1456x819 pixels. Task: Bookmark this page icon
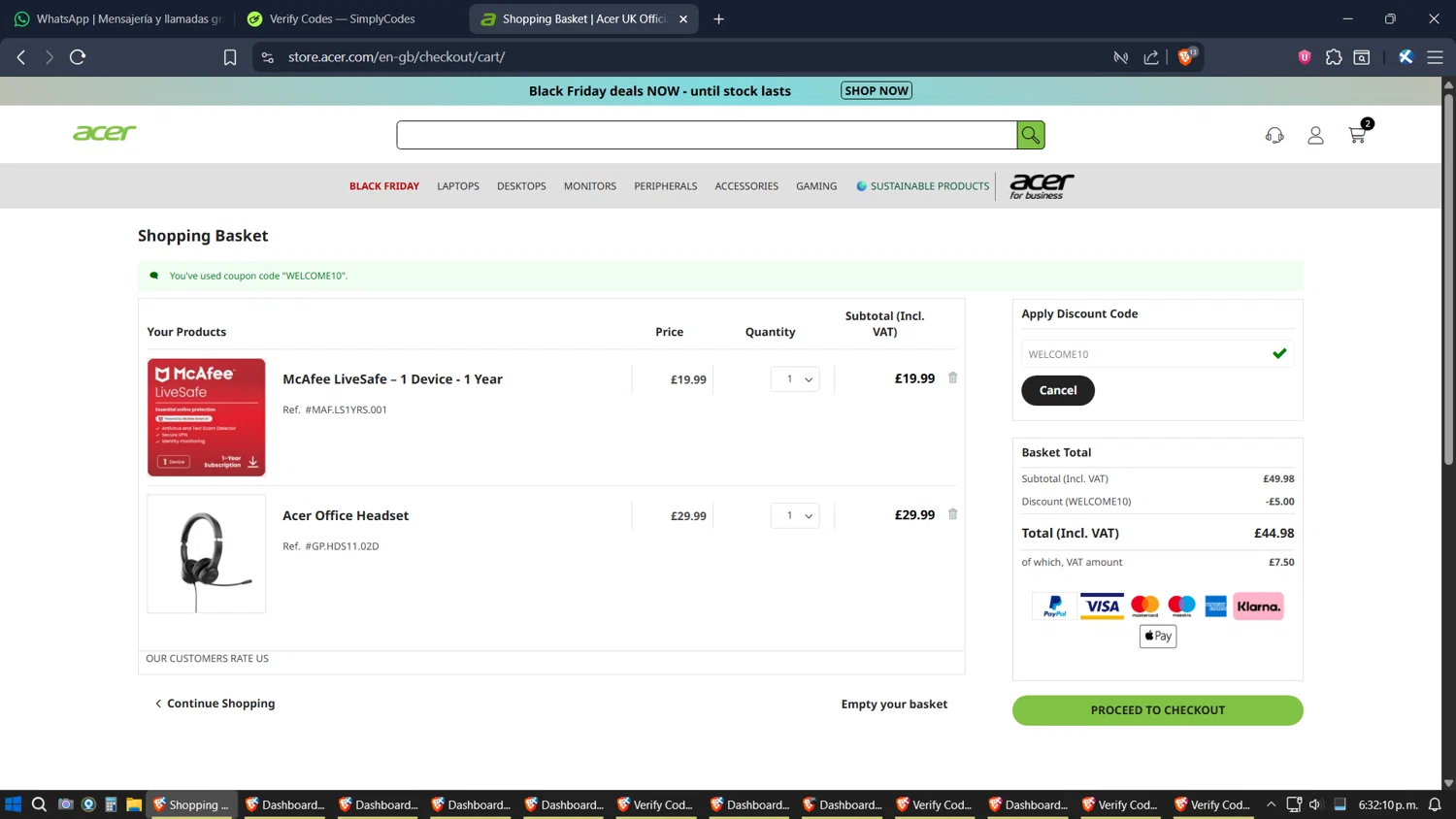tap(230, 57)
